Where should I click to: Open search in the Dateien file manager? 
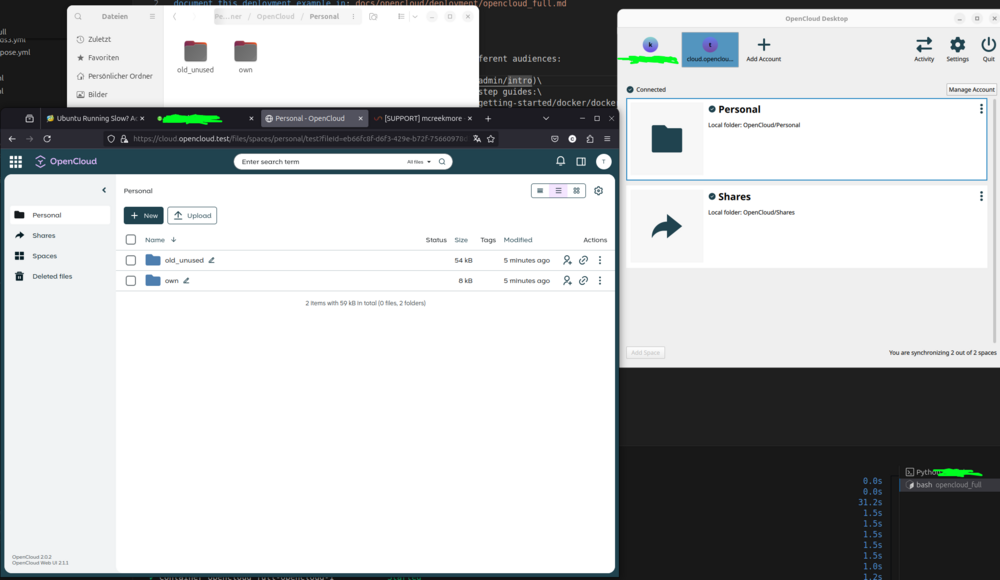(78, 17)
